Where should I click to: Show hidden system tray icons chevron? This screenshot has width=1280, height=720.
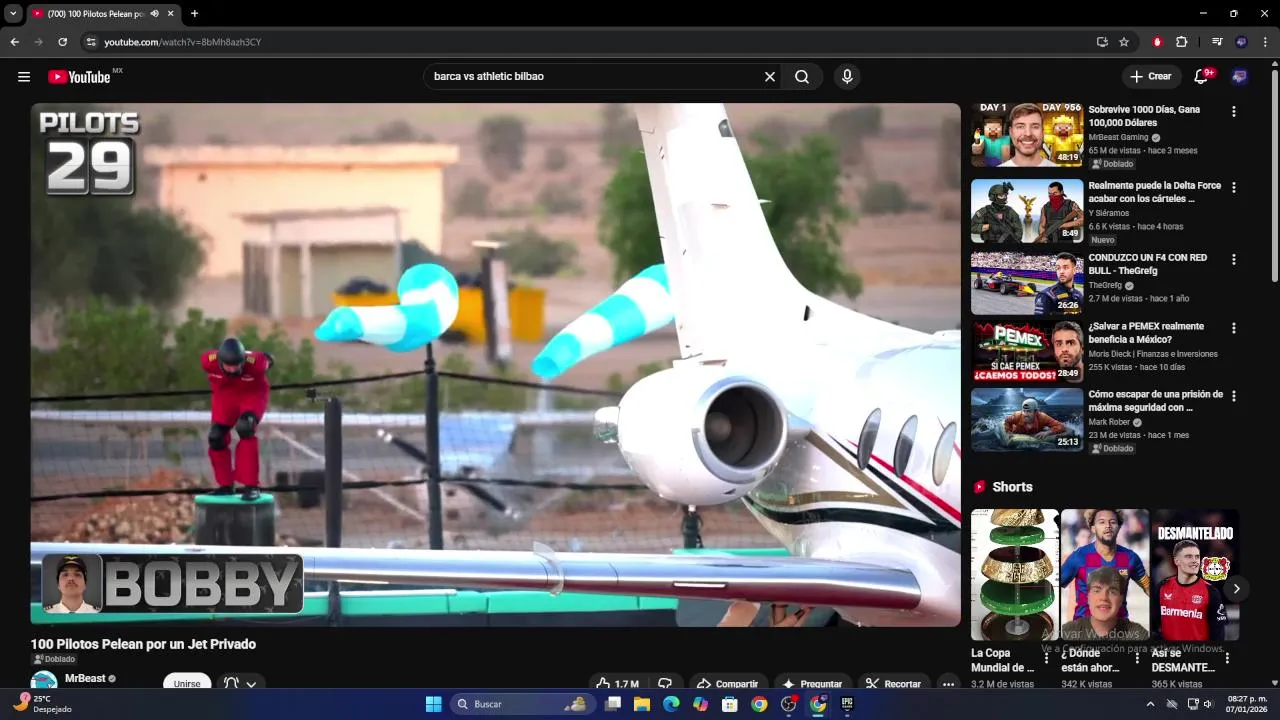[1150, 704]
